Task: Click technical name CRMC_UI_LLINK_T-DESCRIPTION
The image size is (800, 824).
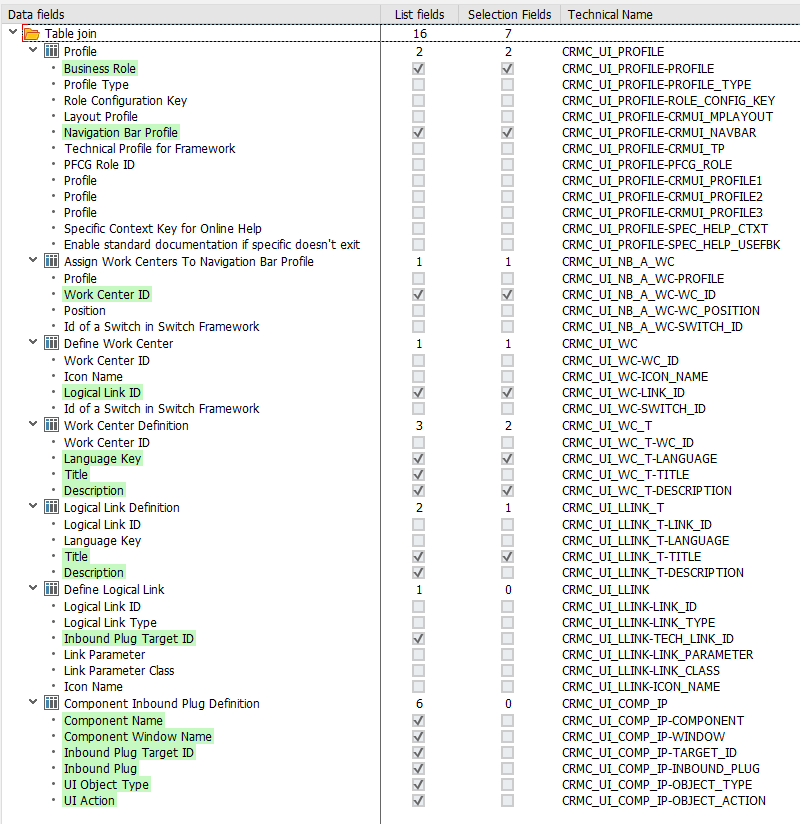Action: (x=653, y=573)
